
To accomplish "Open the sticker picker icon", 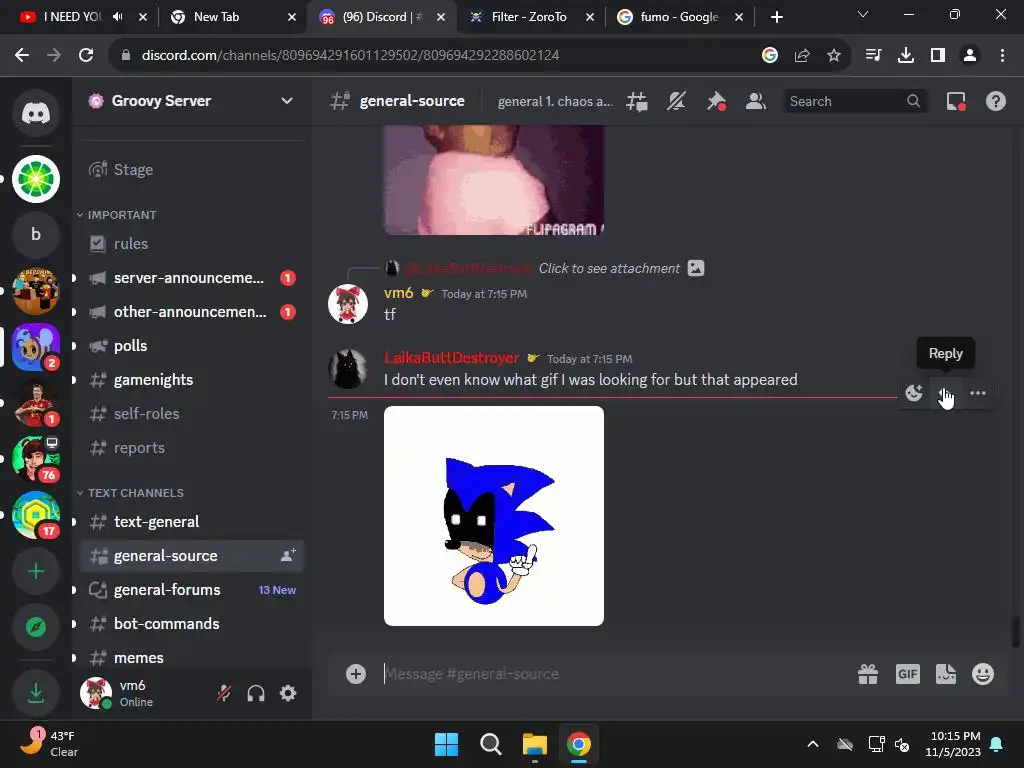I will point(946,674).
